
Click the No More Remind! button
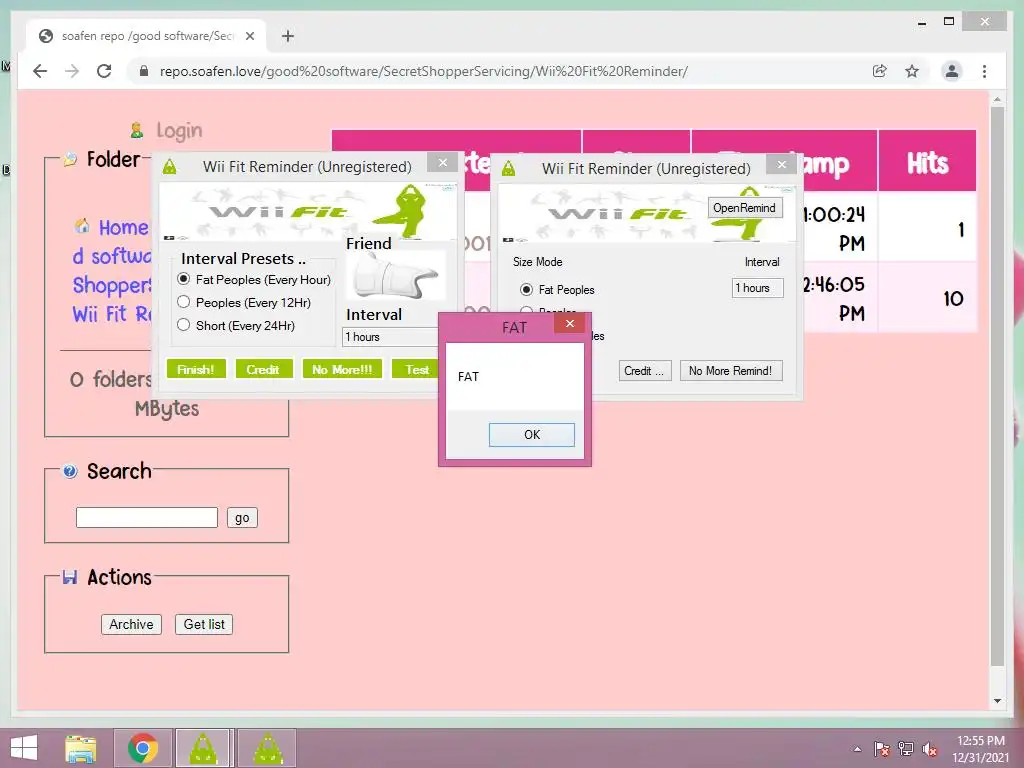coord(731,371)
